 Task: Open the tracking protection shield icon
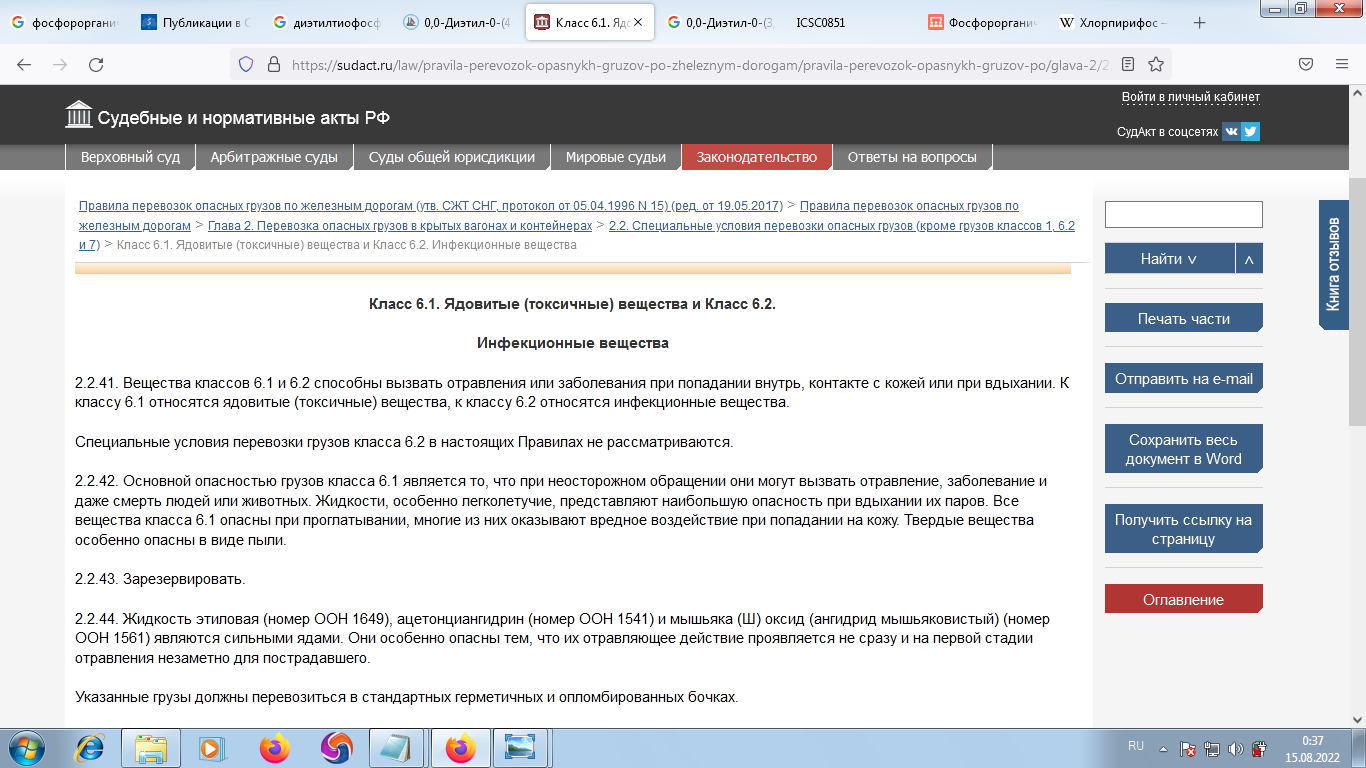(246, 65)
